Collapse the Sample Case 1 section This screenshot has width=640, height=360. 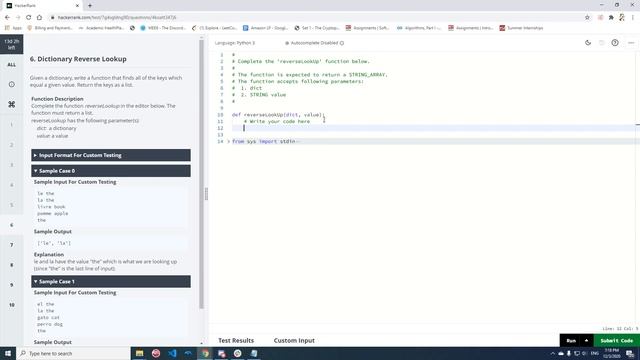[x=111, y=281]
